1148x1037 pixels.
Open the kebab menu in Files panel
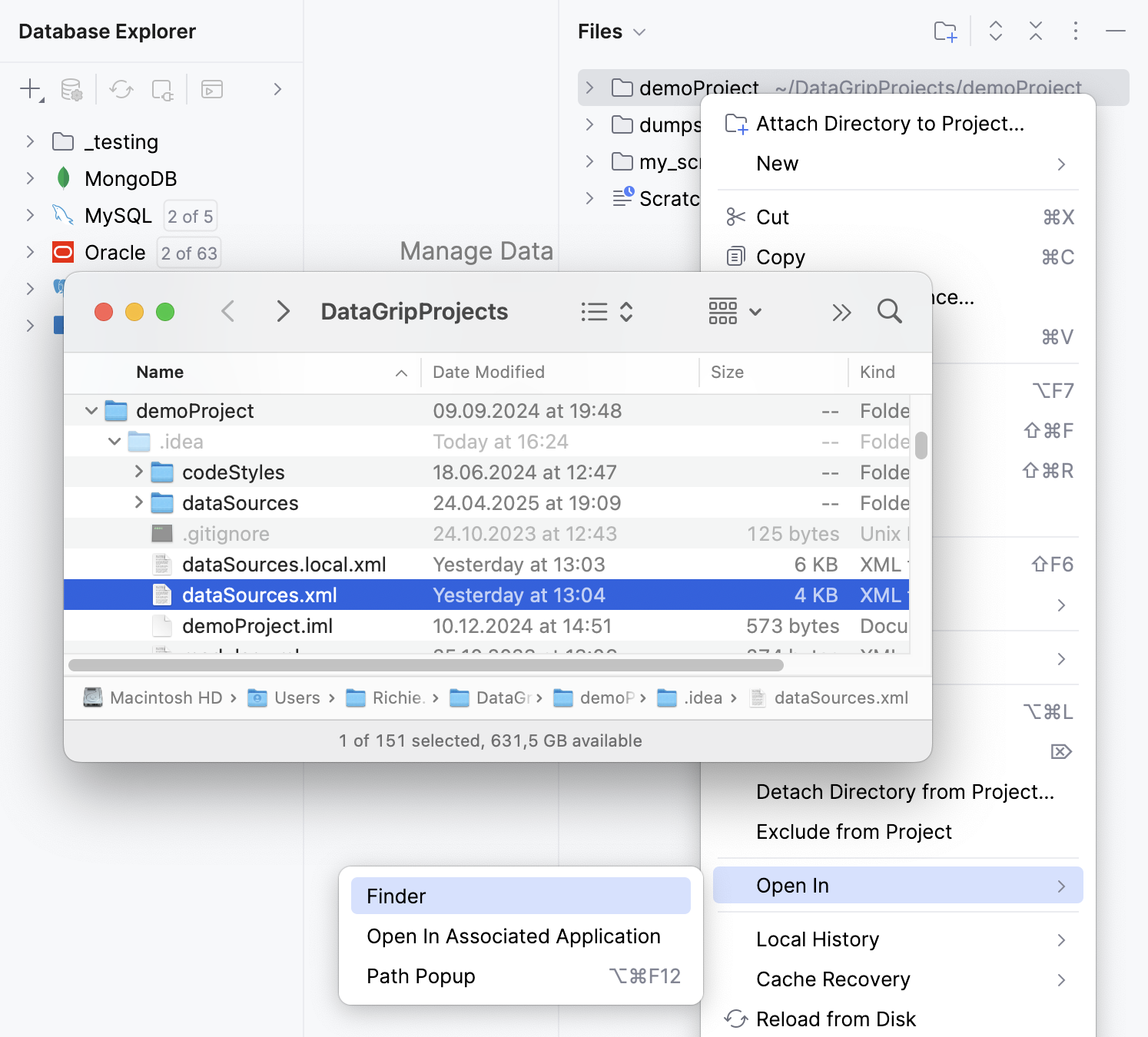[1076, 31]
